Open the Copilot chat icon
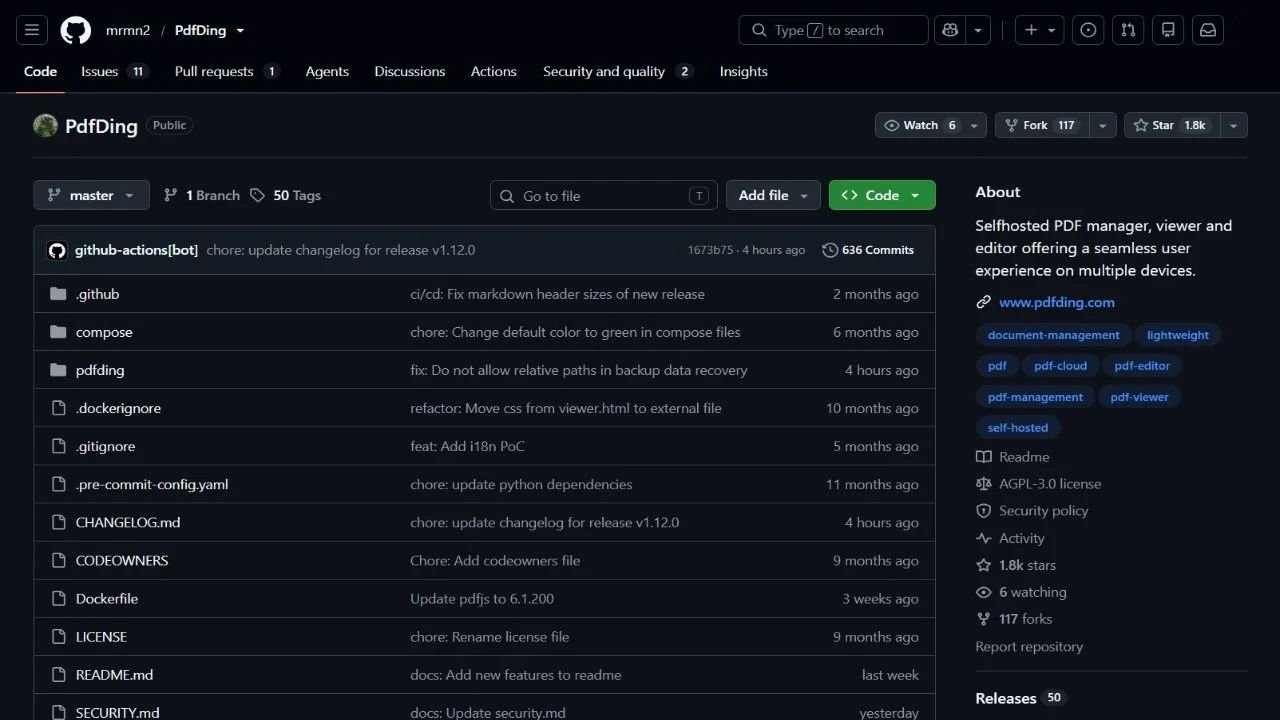Screen dimensions: 1280x720 click(950, 30)
